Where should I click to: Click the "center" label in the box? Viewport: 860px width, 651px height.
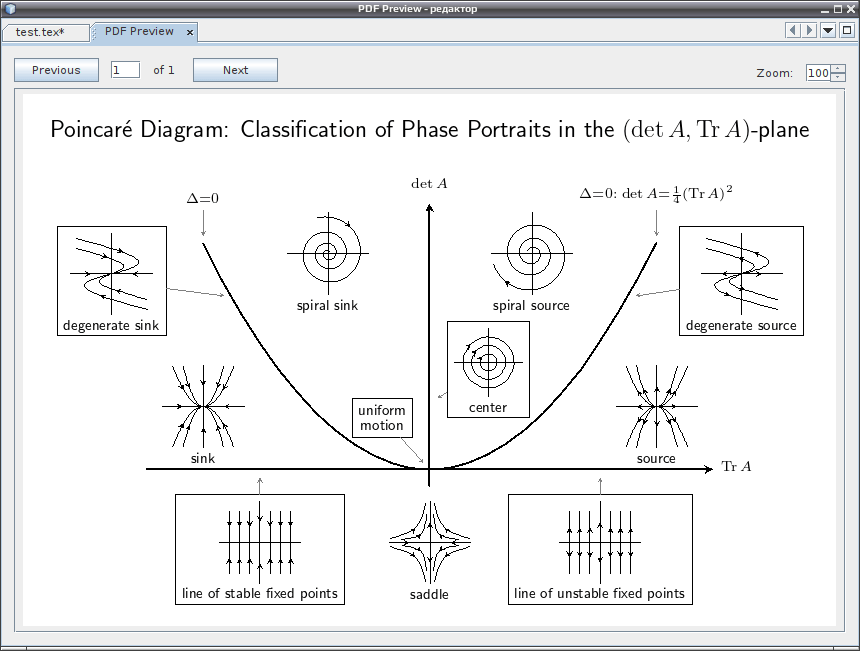click(488, 407)
